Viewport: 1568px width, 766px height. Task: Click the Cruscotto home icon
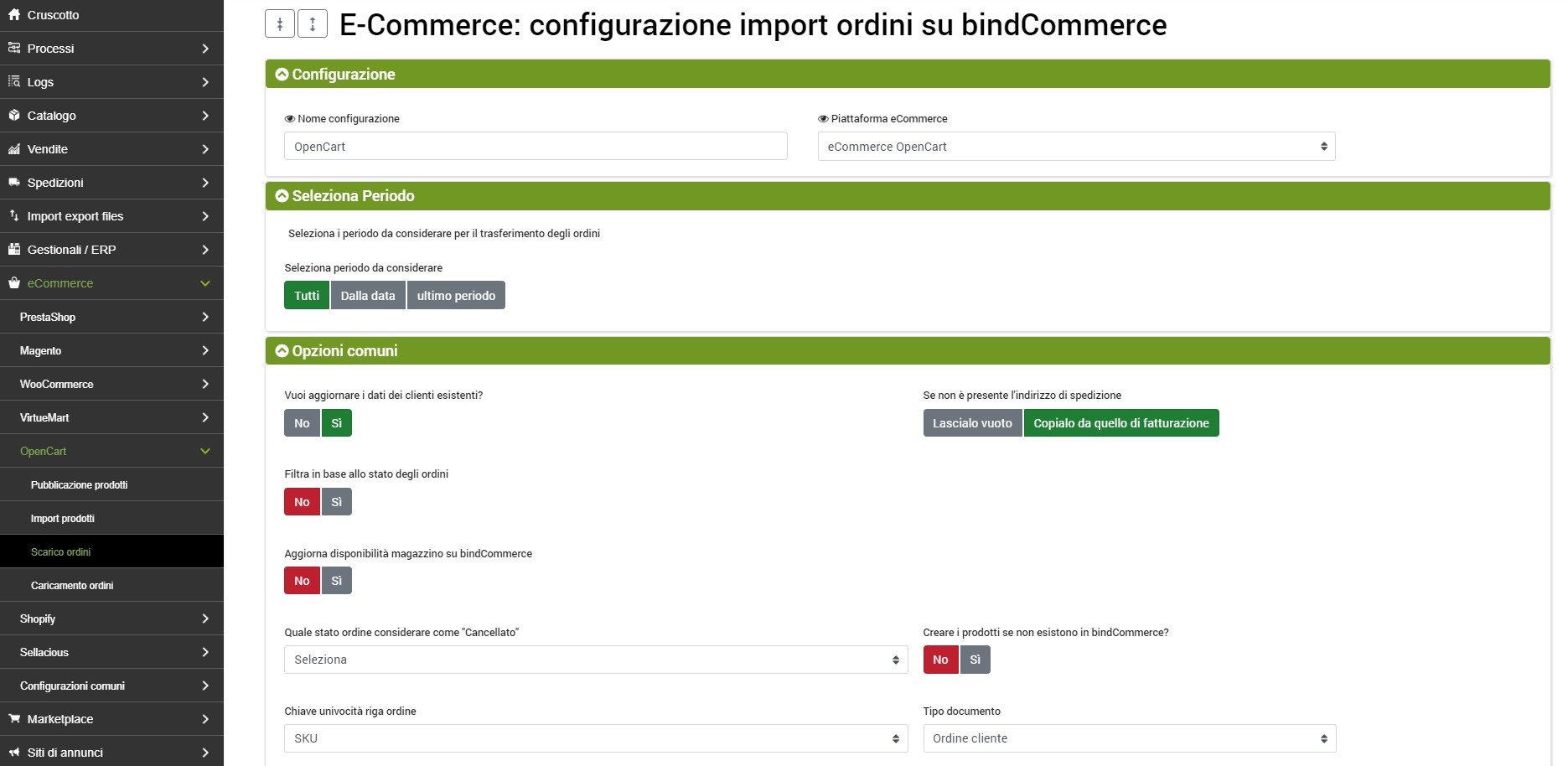(14, 15)
